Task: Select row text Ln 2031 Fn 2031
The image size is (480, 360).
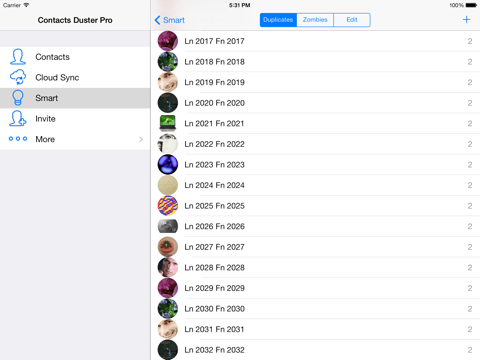Action: click(214, 329)
